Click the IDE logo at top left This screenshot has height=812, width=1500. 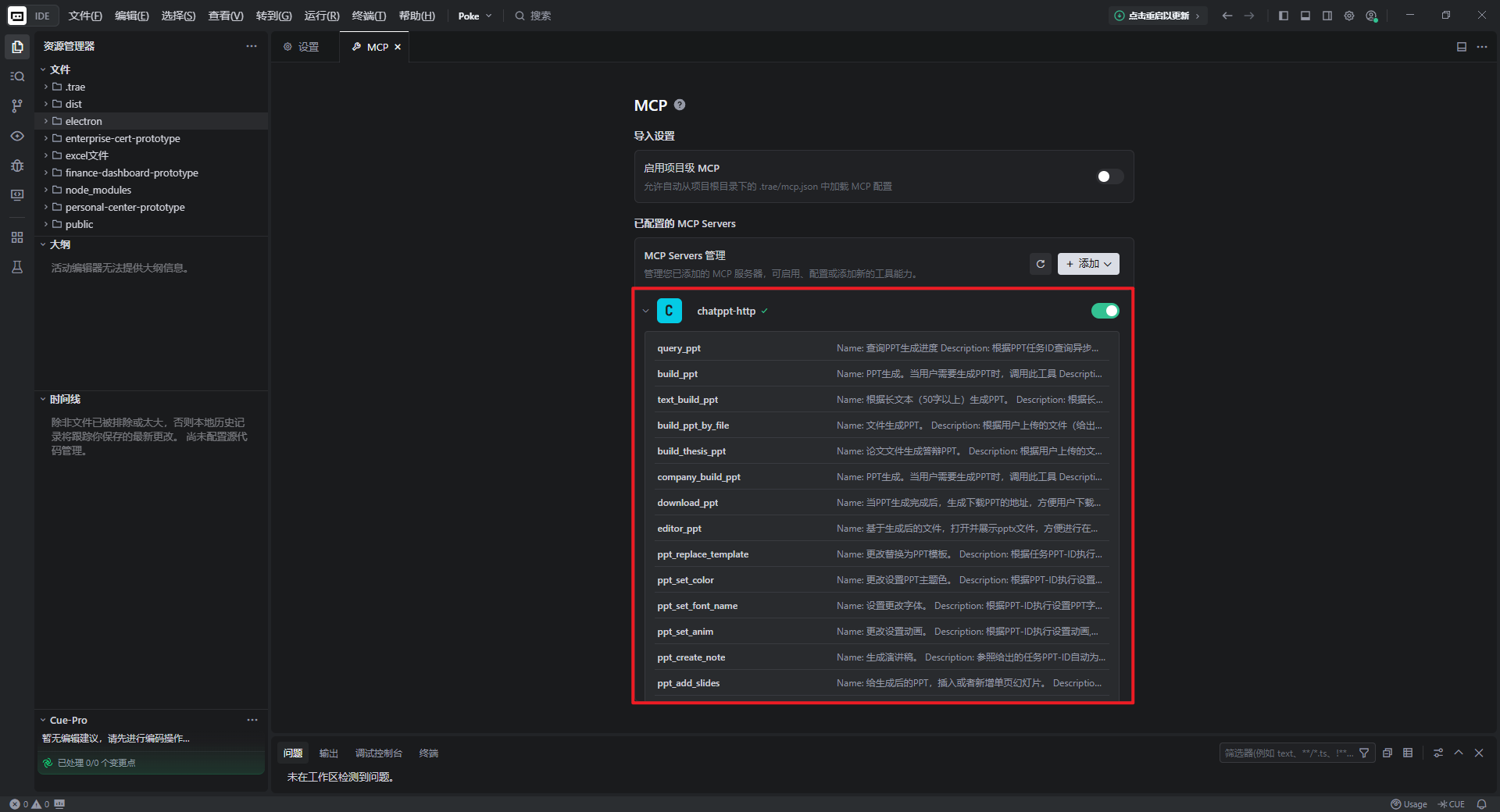click(17, 16)
